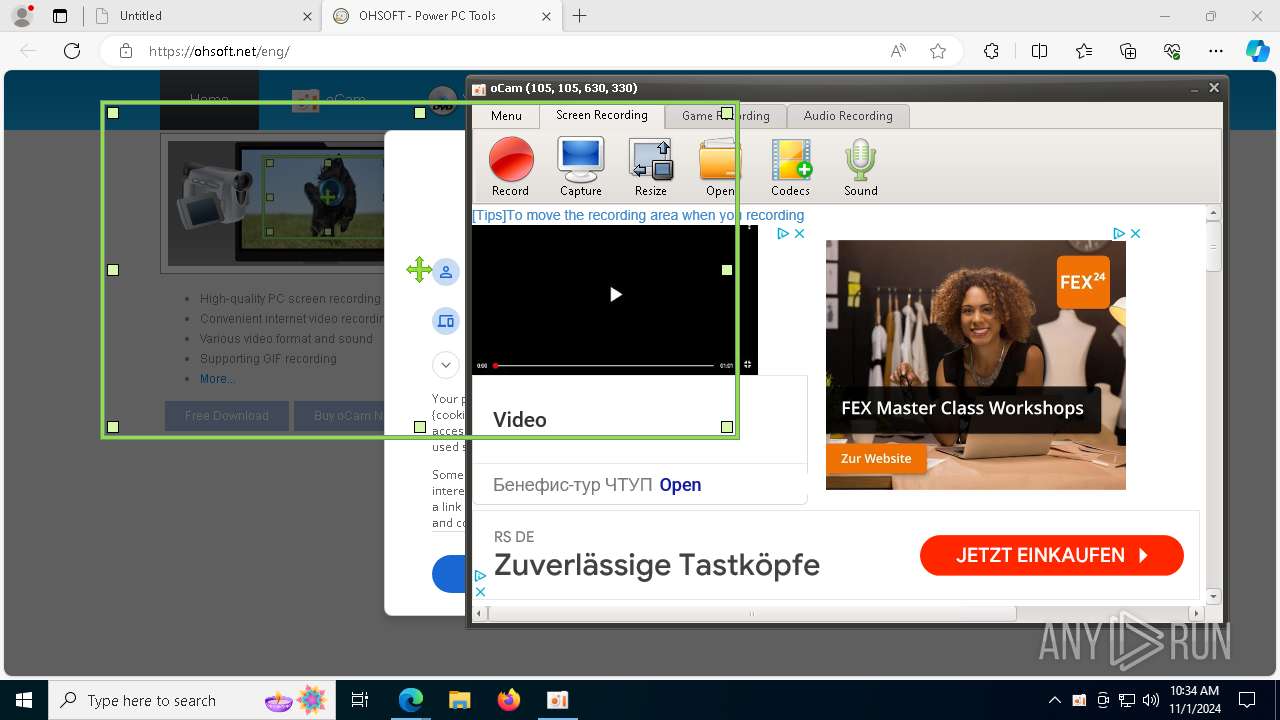
Task: Show hidden system tray icons
Action: point(1054,700)
